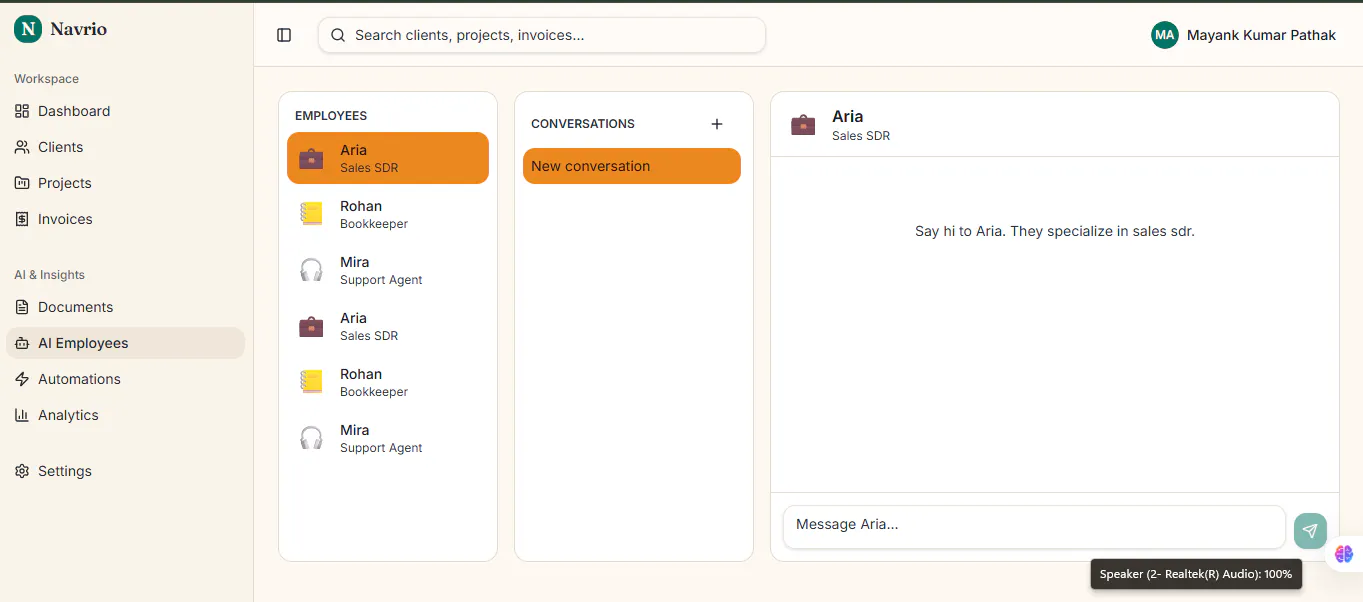Click the Settings gear icon
Viewport: 1363px width, 602px height.
[22, 471]
